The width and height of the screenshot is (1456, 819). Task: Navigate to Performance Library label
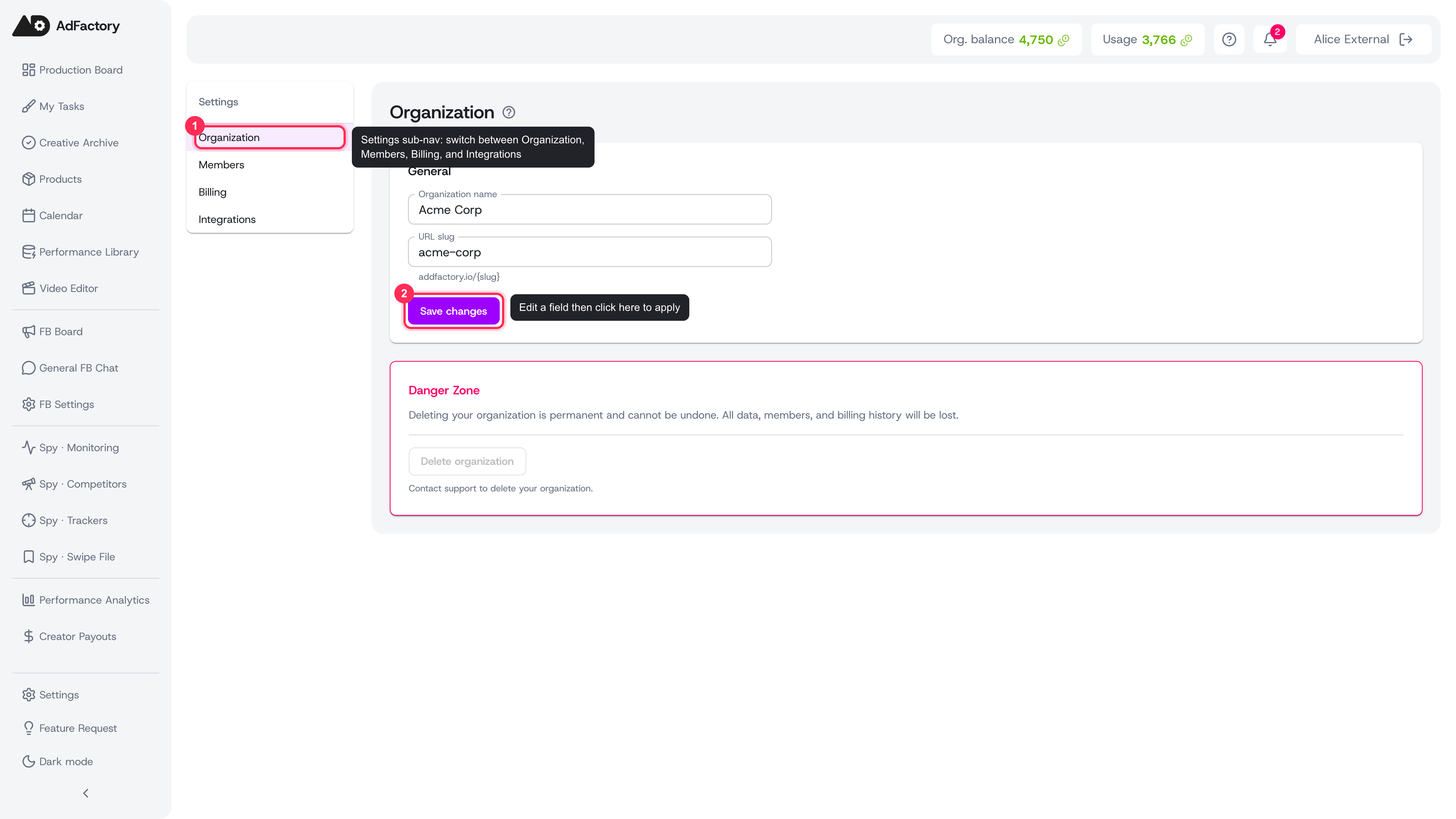click(89, 251)
